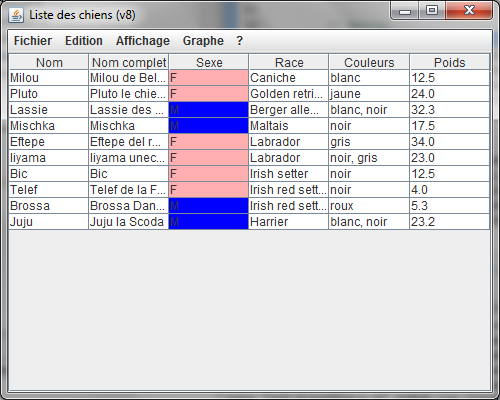This screenshot has height=400, width=500.
Task: Open the Edition menu
Action: (x=84, y=41)
